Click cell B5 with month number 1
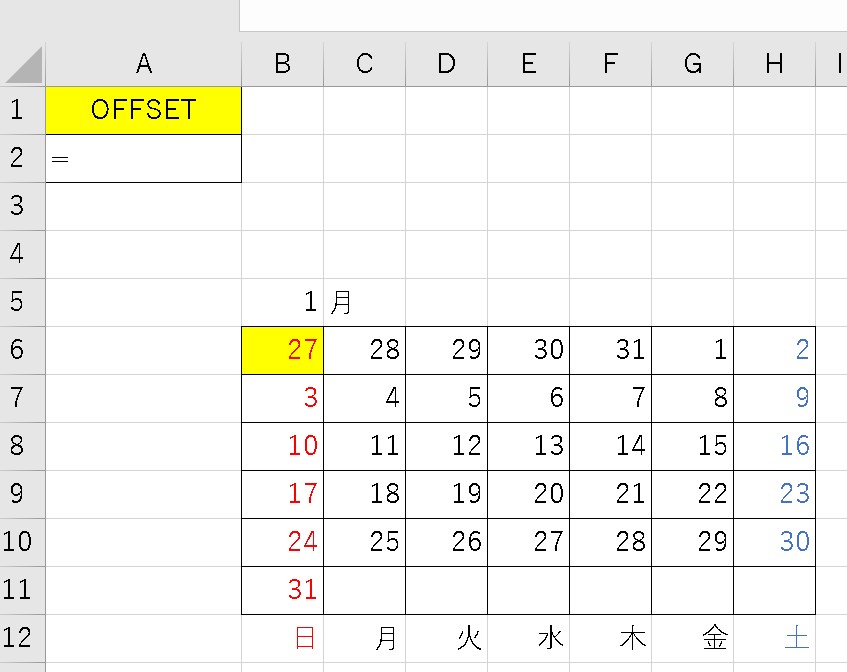Viewport: 847px width, 672px height. (x=282, y=302)
